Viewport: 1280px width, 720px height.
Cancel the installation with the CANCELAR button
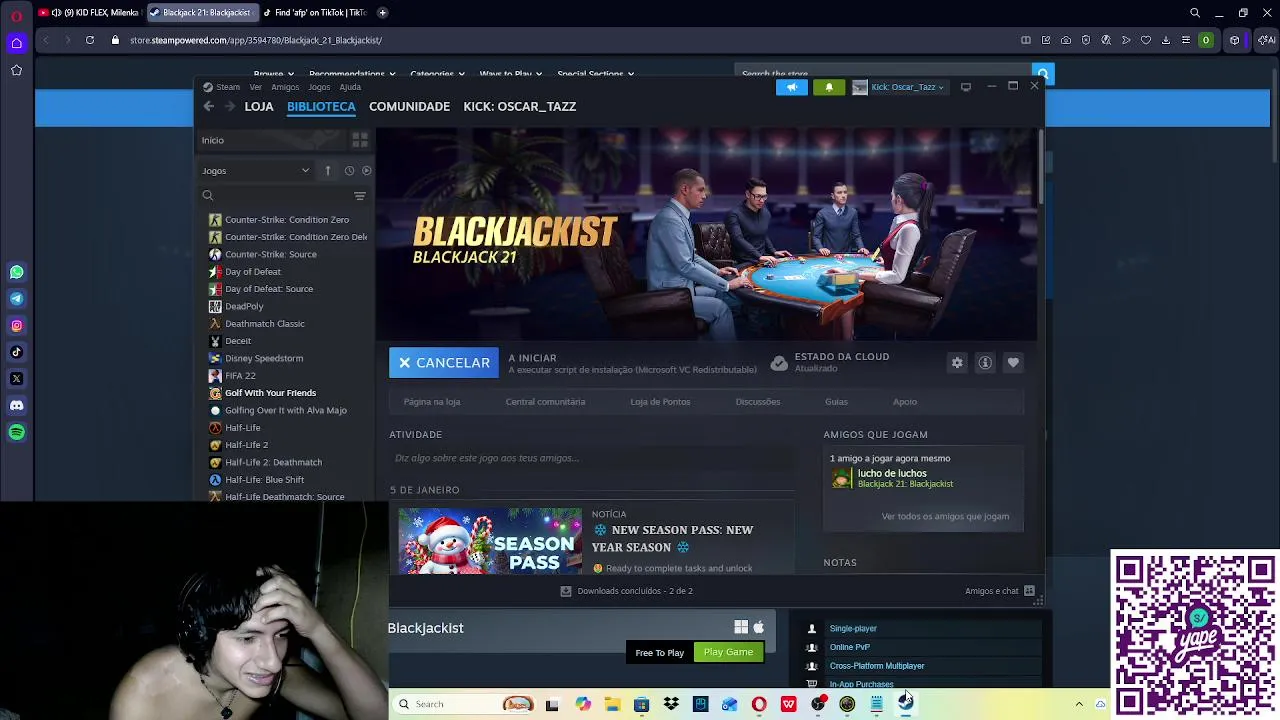click(444, 363)
